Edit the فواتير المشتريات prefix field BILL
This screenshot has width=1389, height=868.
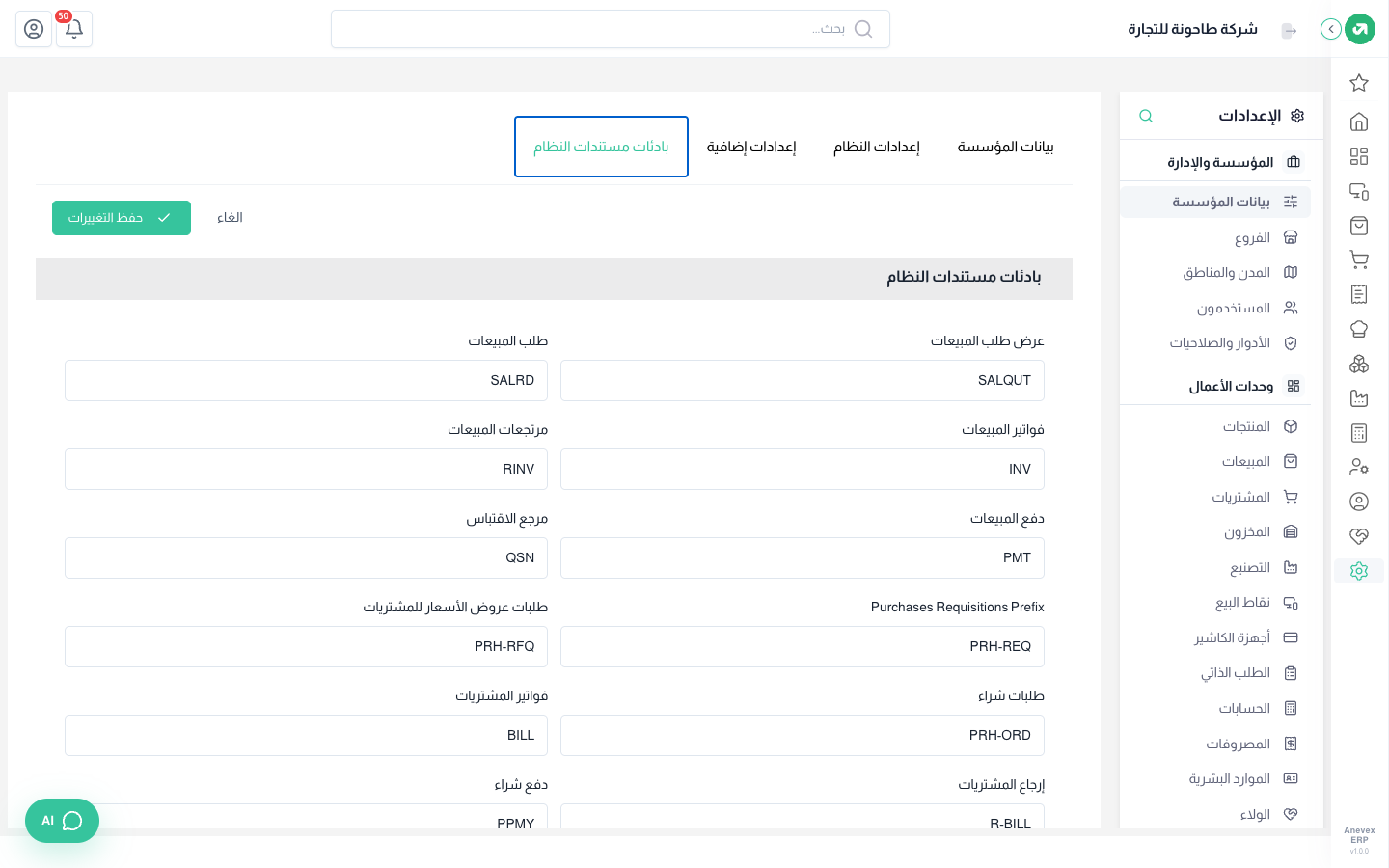coord(306,735)
